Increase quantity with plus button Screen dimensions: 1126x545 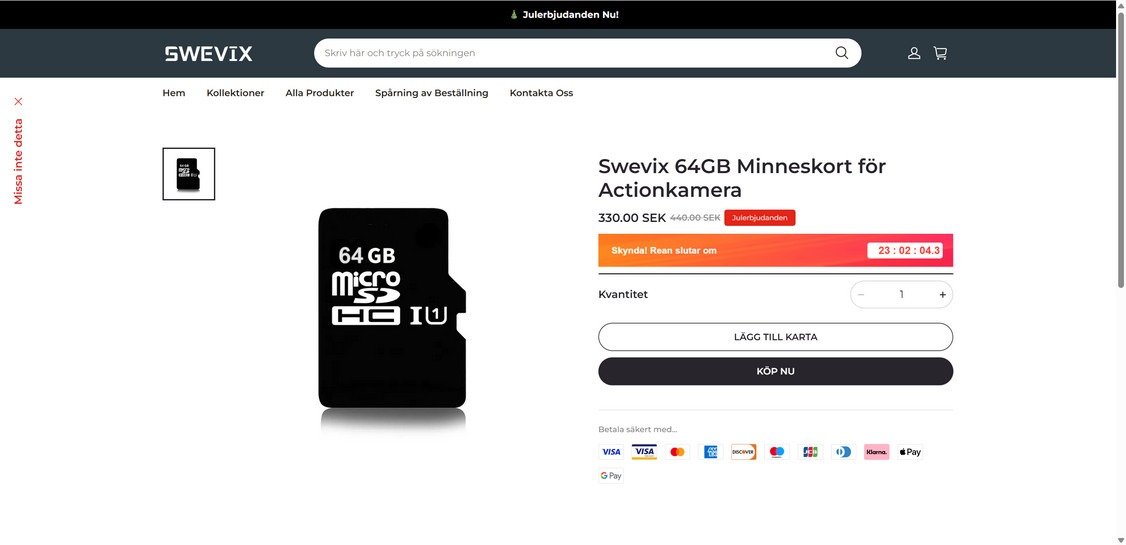click(x=942, y=294)
